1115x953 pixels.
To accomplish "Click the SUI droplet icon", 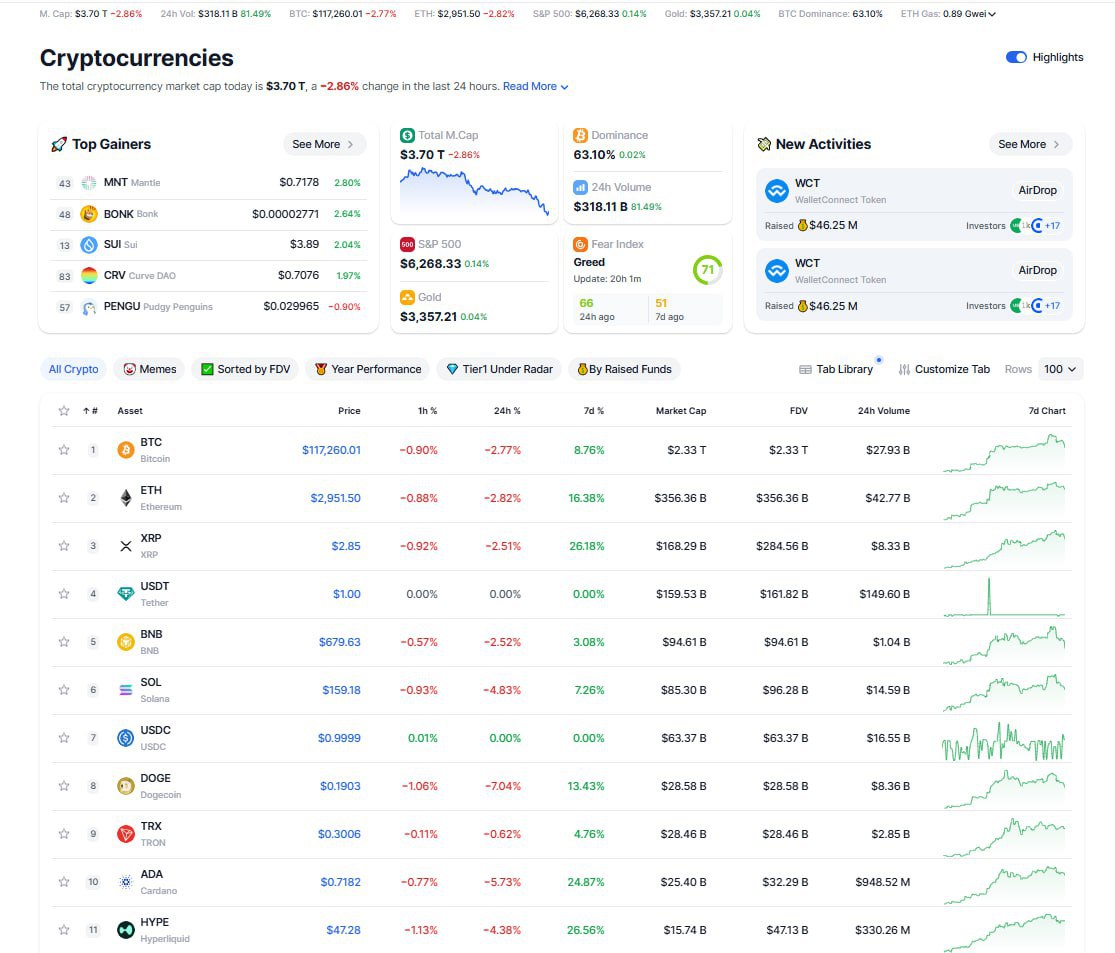I will (89, 245).
